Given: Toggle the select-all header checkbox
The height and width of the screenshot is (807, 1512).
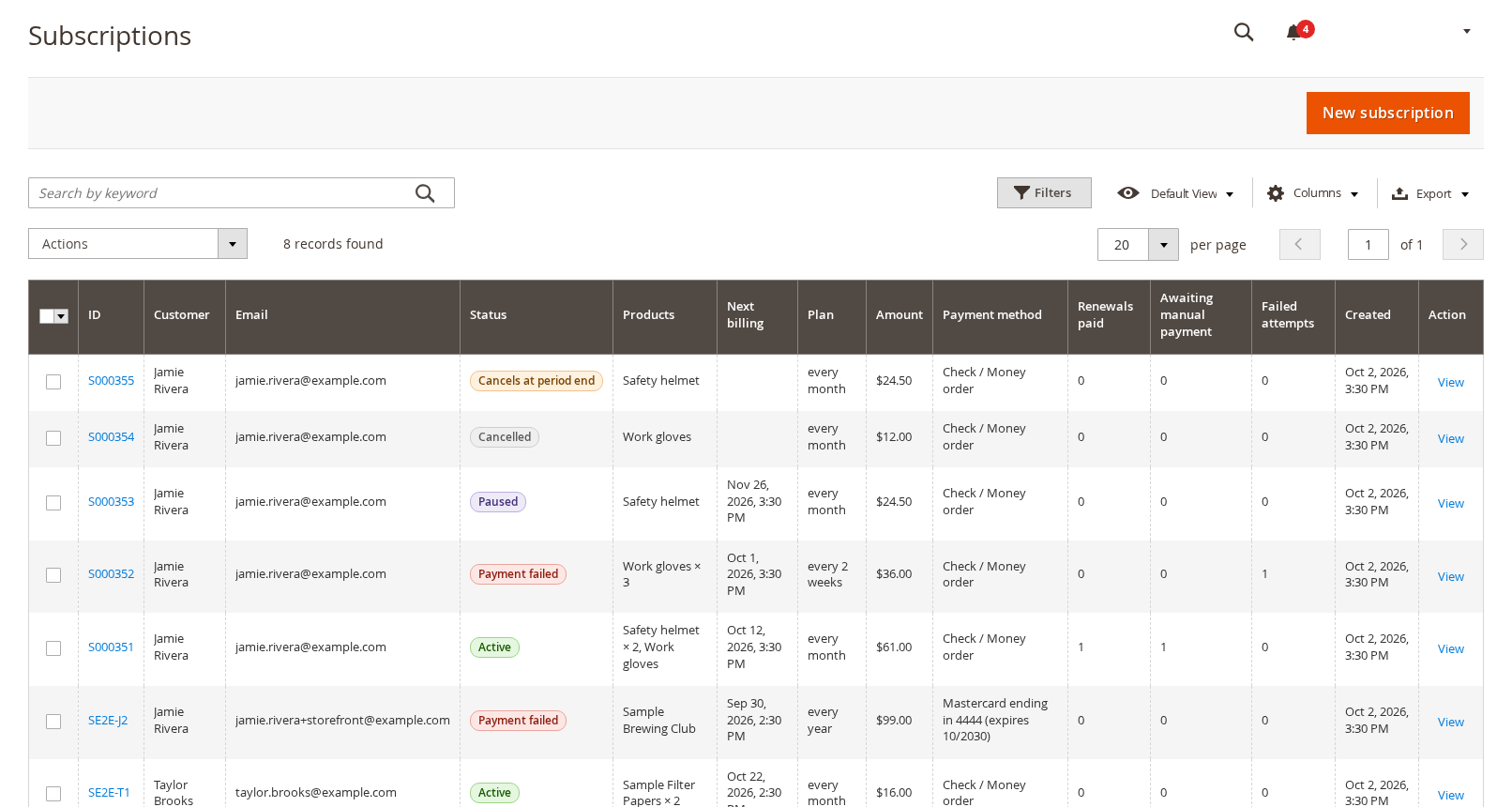Looking at the screenshot, I should (x=47, y=316).
